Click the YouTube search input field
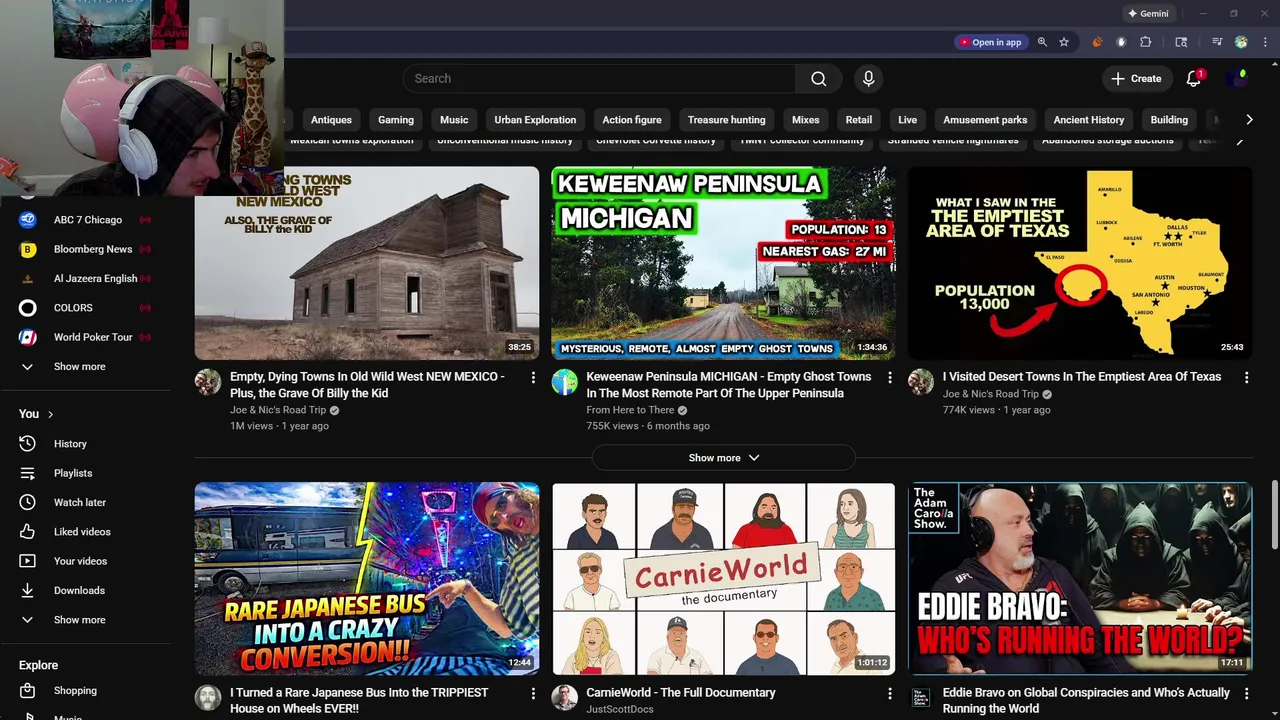This screenshot has width=1280, height=720. [599, 79]
